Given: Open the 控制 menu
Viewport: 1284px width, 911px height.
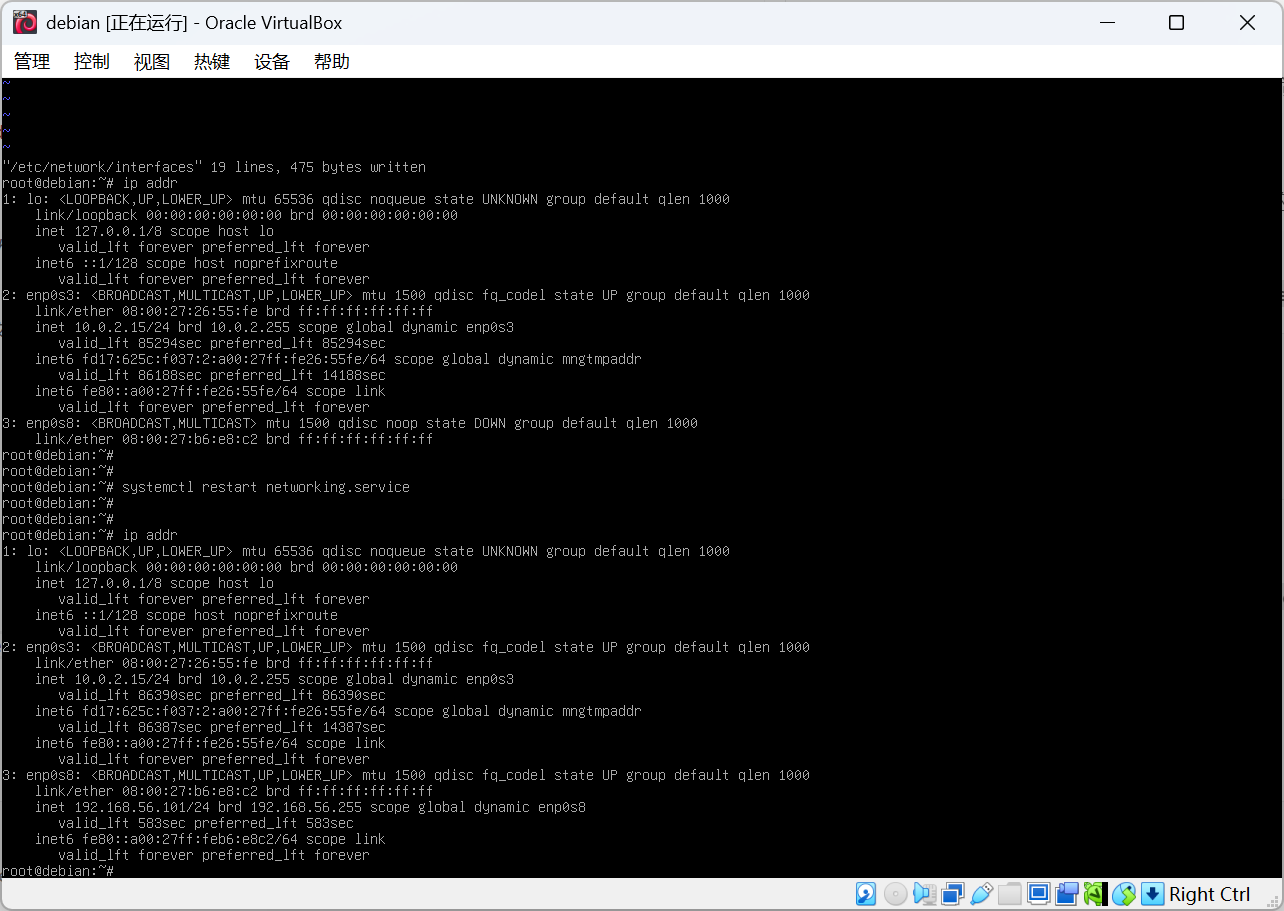Looking at the screenshot, I should point(92,62).
